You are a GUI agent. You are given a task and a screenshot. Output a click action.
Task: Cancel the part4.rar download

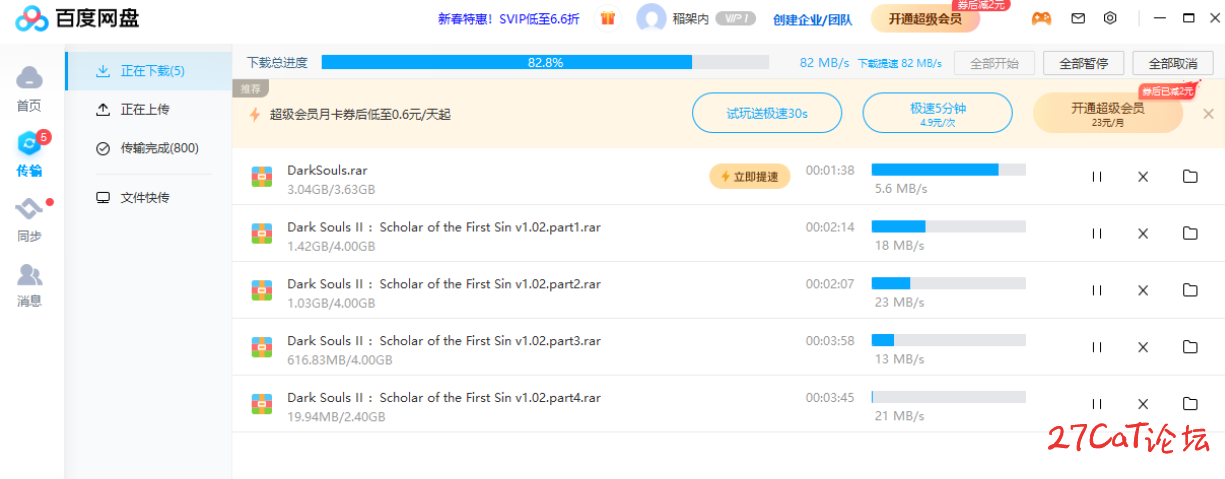click(1143, 404)
